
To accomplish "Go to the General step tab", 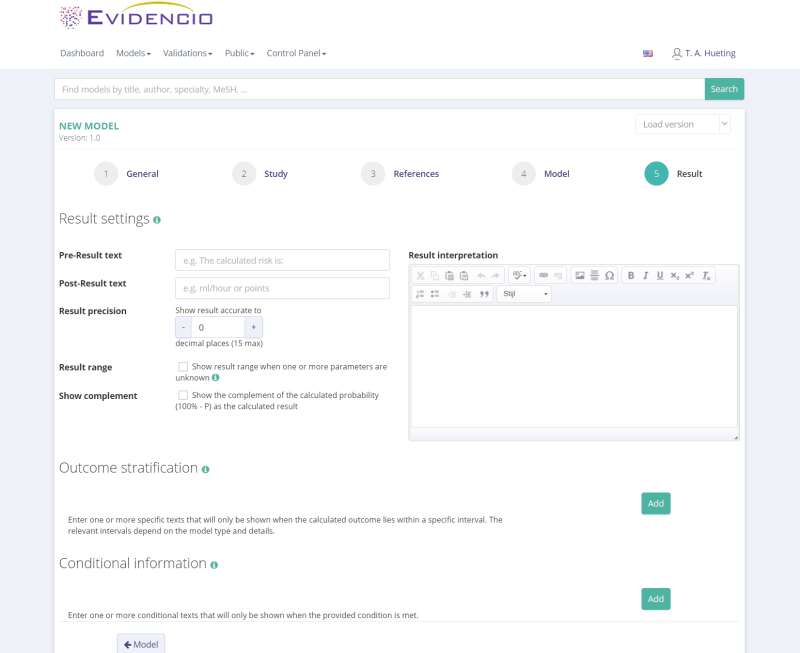I will click(x=142, y=174).
